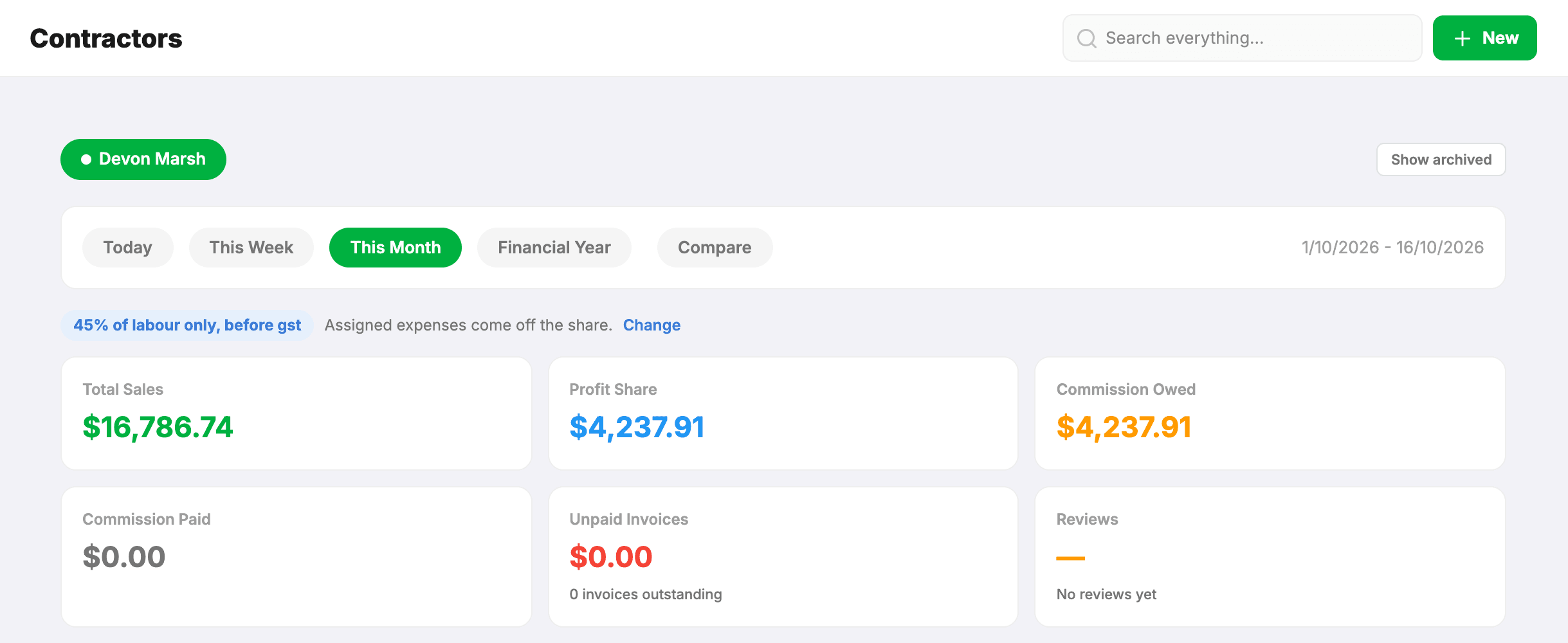The height and width of the screenshot is (643, 1568).
Task: Click the Contractors page title
Action: pyautogui.click(x=106, y=39)
